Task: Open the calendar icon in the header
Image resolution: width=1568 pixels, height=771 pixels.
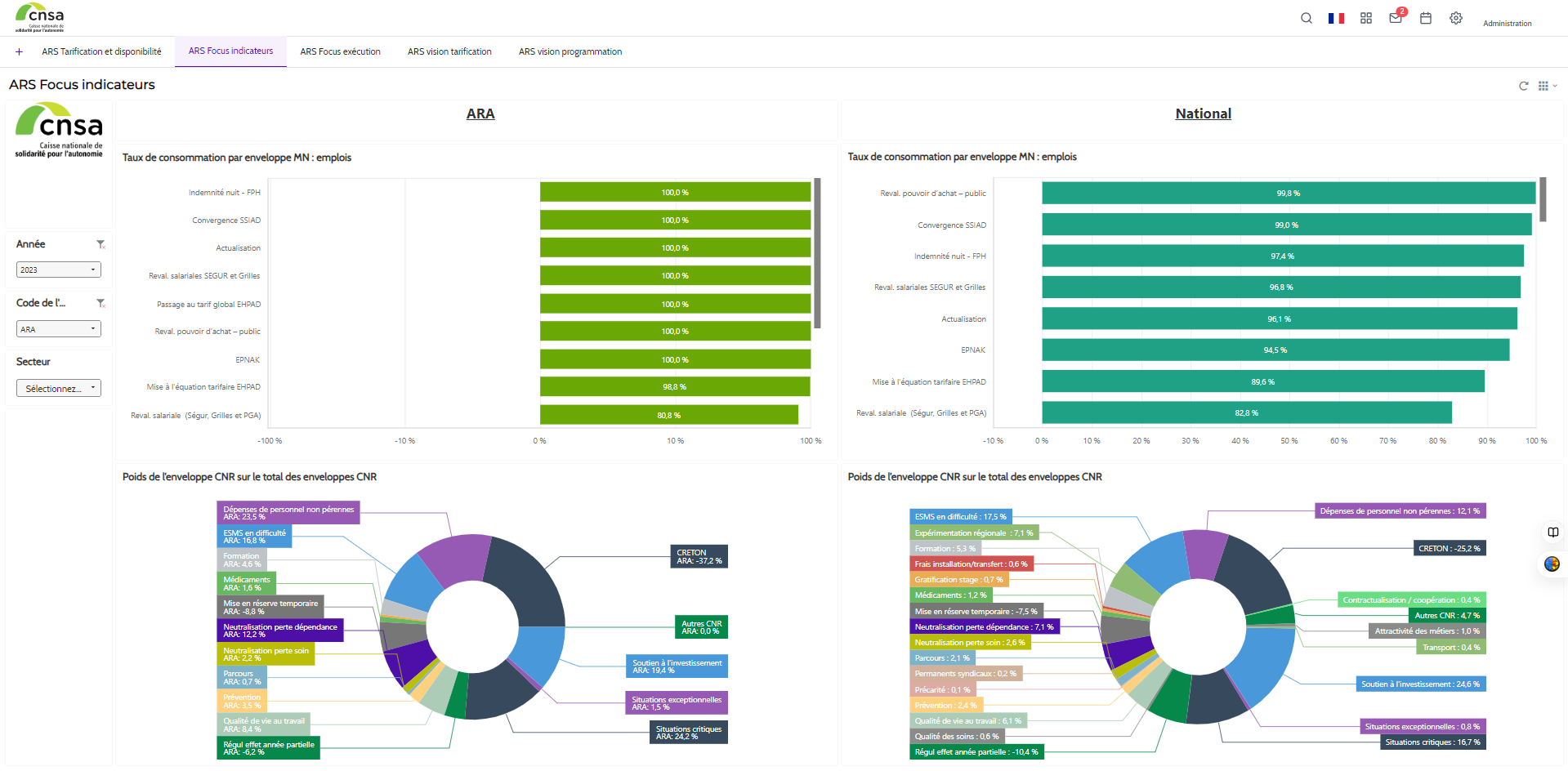Action: coord(1426,17)
